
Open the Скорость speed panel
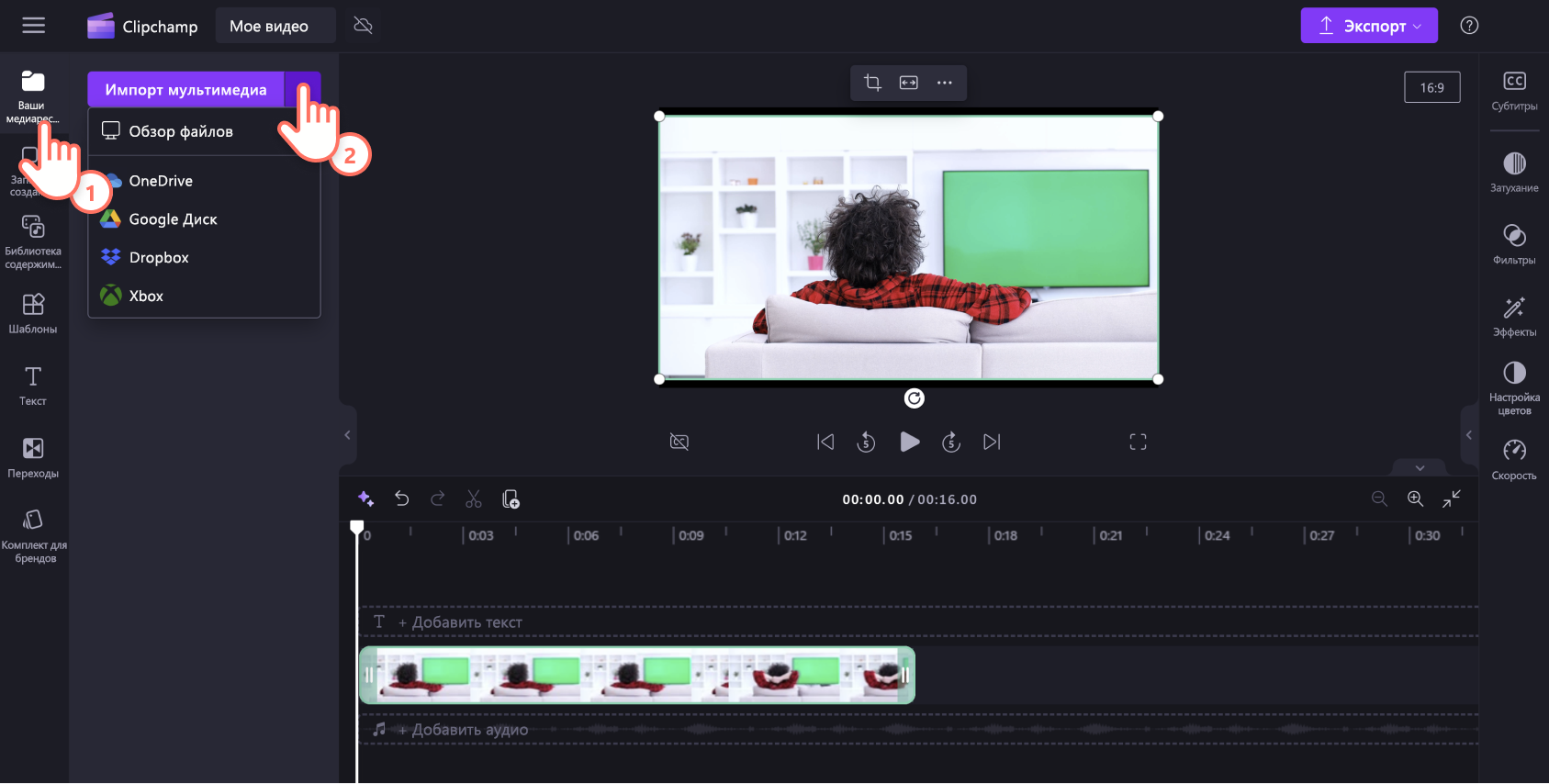coord(1514,460)
